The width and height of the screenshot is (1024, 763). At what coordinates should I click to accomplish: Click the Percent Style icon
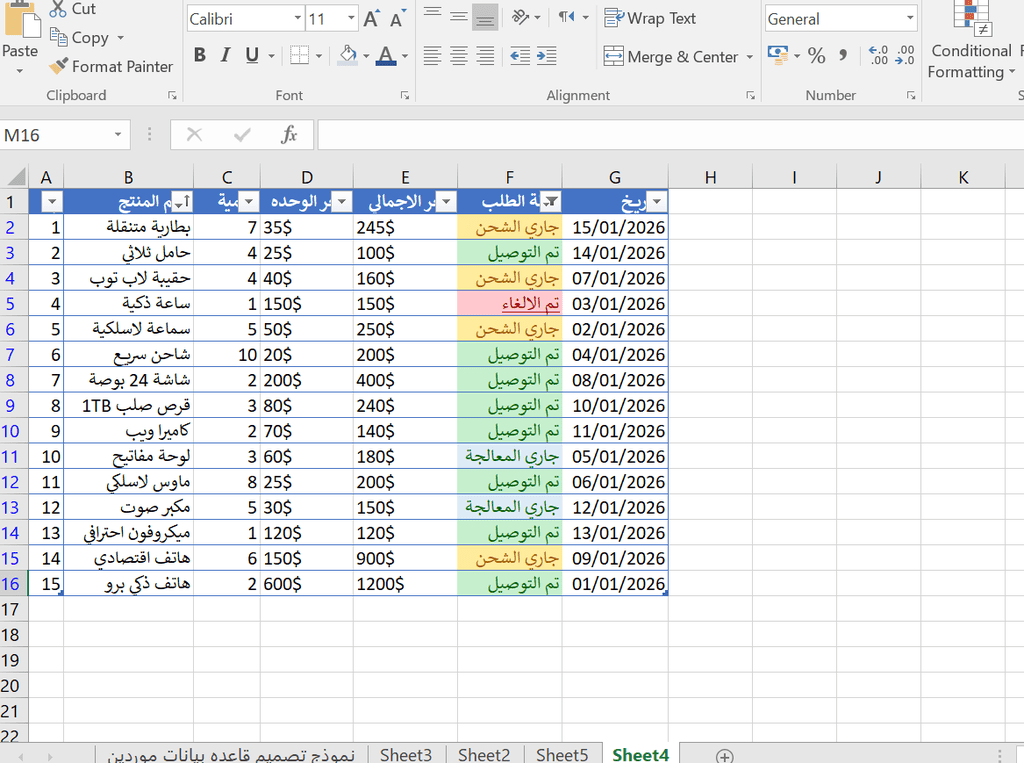[817, 56]
